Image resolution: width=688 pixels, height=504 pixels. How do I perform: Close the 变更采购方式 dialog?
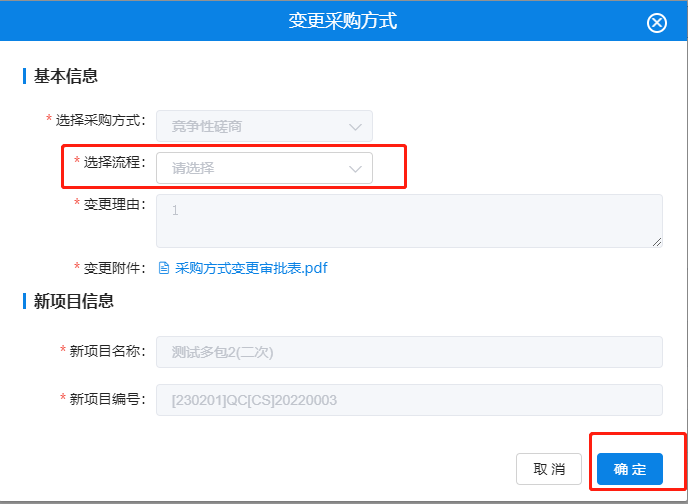pos(656,23)
